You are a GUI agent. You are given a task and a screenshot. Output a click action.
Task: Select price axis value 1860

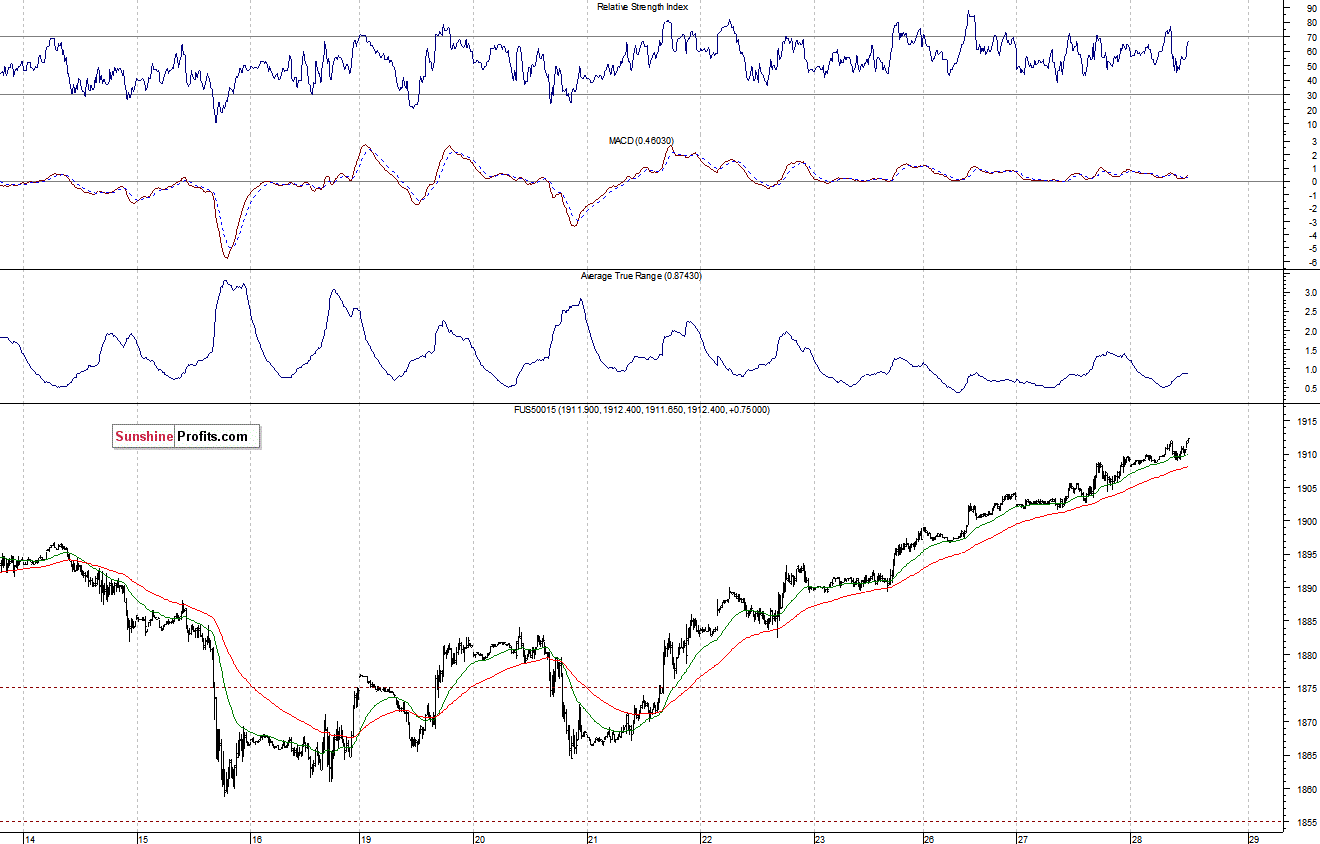[x=1307, y=790]
